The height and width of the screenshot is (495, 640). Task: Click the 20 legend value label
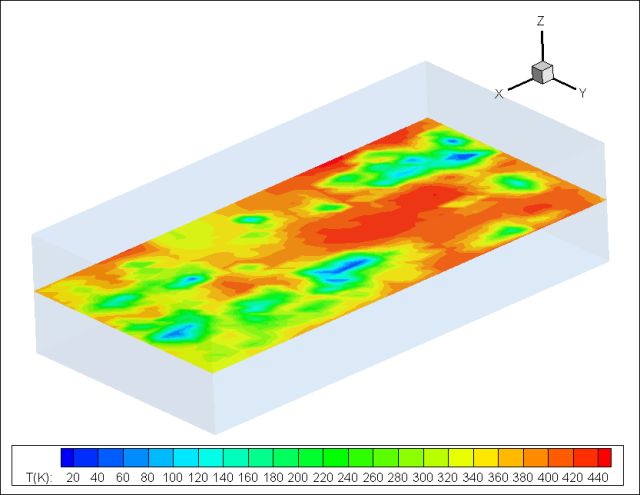coord(73,478)
